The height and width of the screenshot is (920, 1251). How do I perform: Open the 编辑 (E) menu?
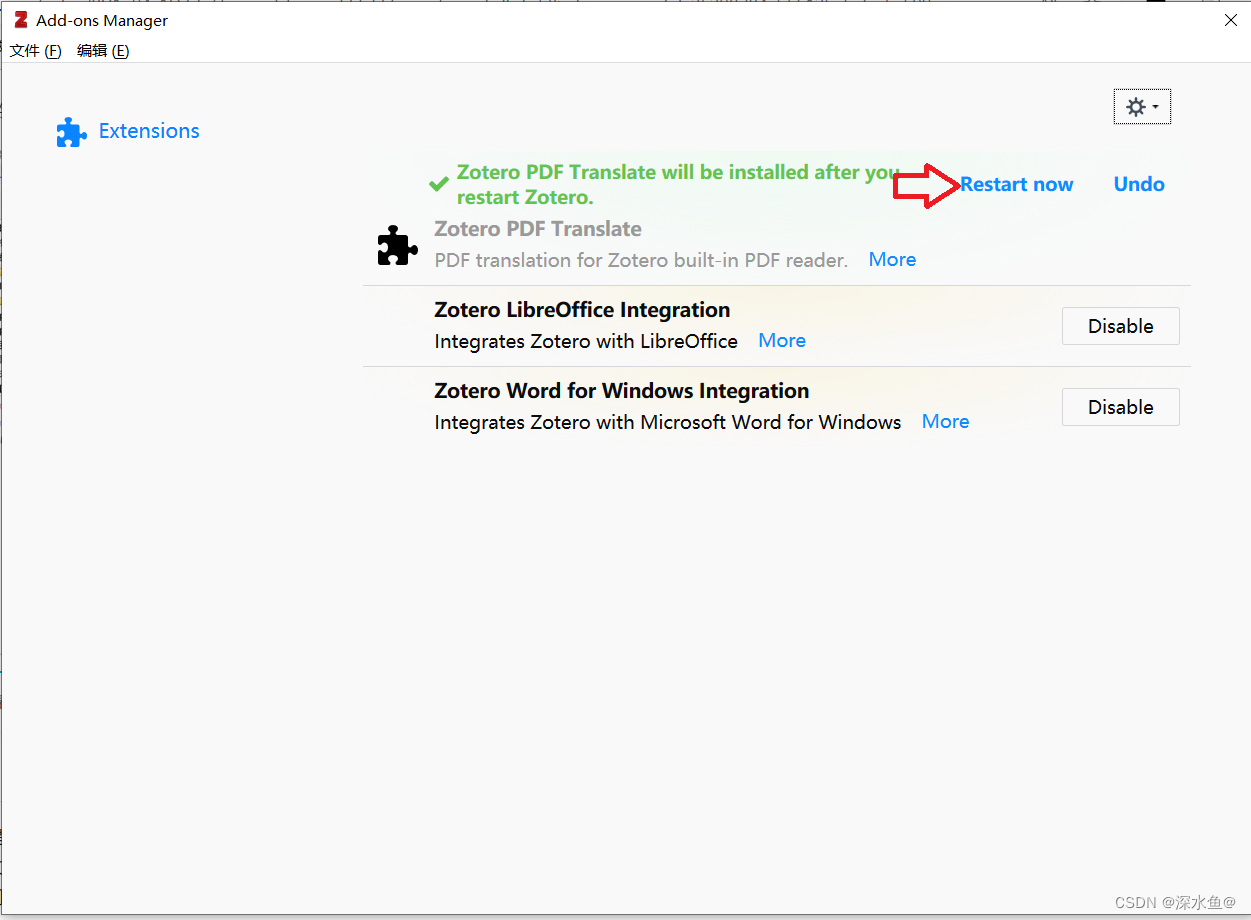pos(103,51)
